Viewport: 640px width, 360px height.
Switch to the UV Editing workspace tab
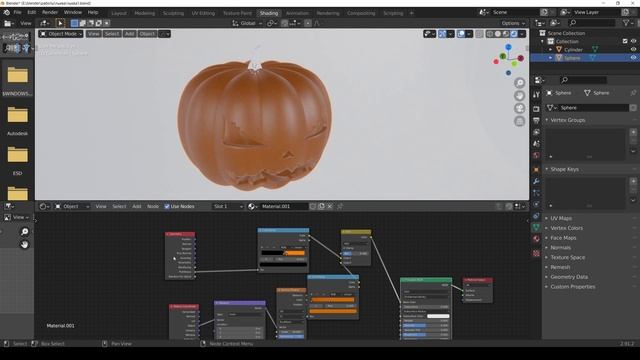click(x=203, y=13)
